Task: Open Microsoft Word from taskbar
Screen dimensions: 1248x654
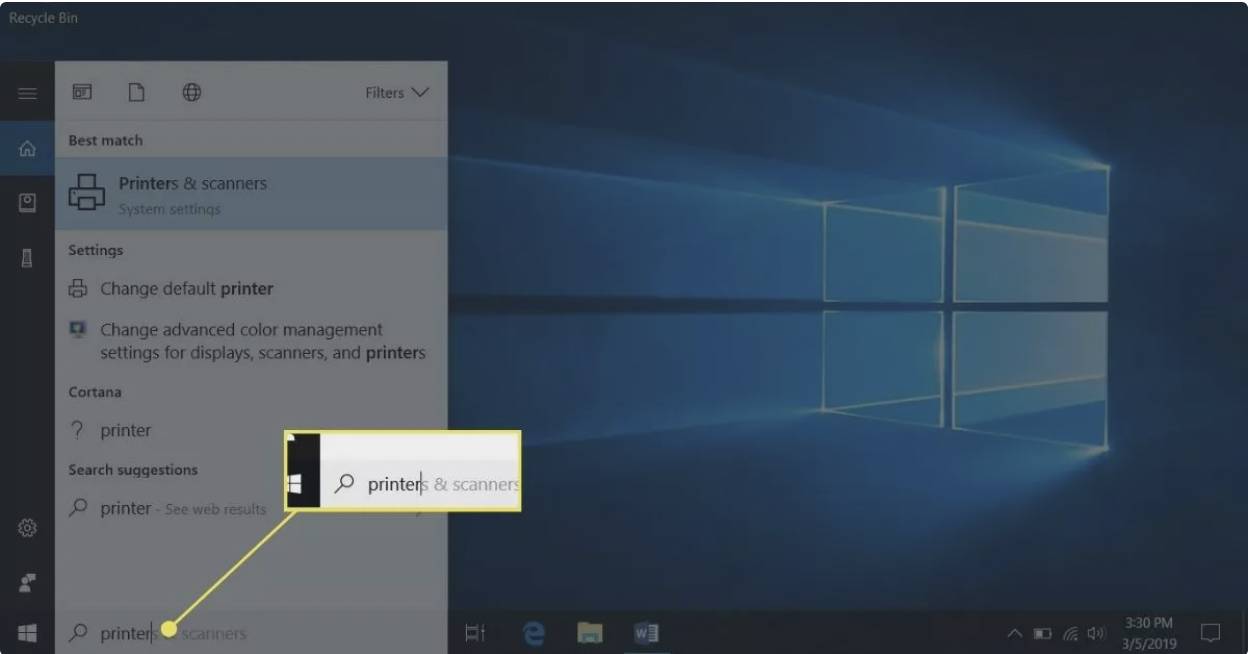Action: coord(646,632)
